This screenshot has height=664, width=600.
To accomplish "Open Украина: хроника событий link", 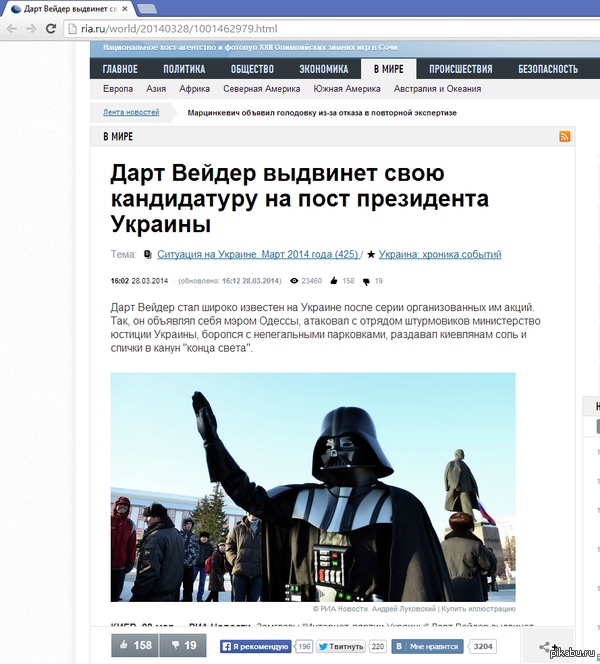I will (x=440, y=255).
